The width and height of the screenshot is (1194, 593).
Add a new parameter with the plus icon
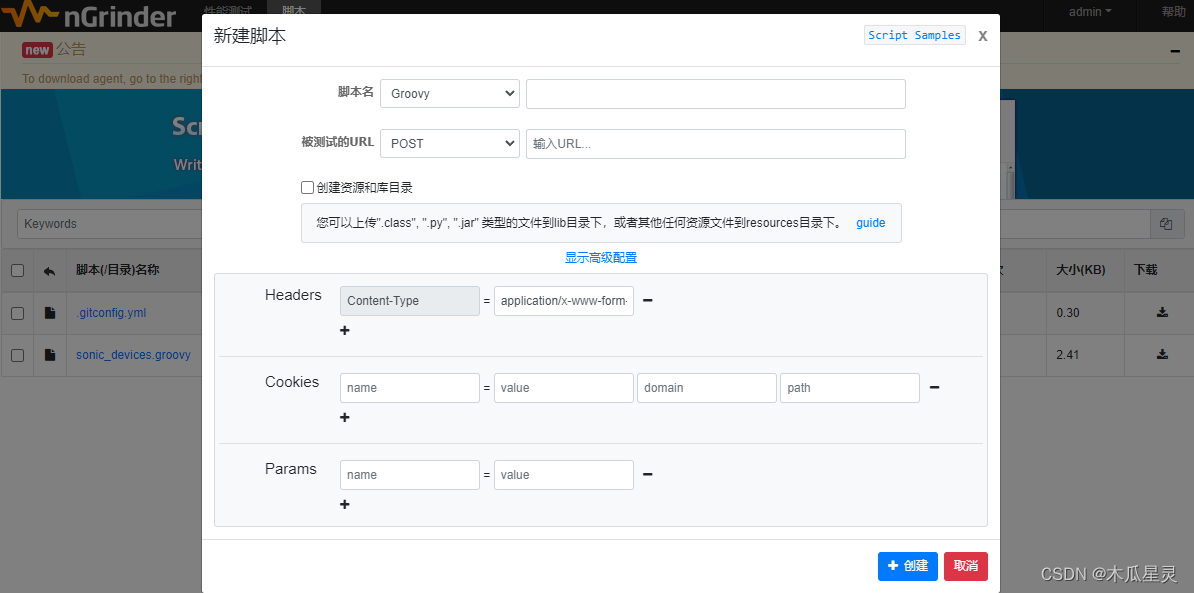(344, 504)
